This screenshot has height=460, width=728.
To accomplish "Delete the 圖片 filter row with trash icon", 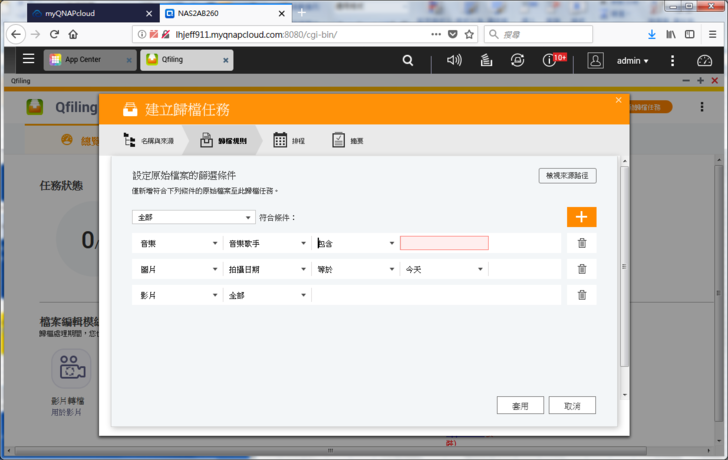I will click(581, 269).
